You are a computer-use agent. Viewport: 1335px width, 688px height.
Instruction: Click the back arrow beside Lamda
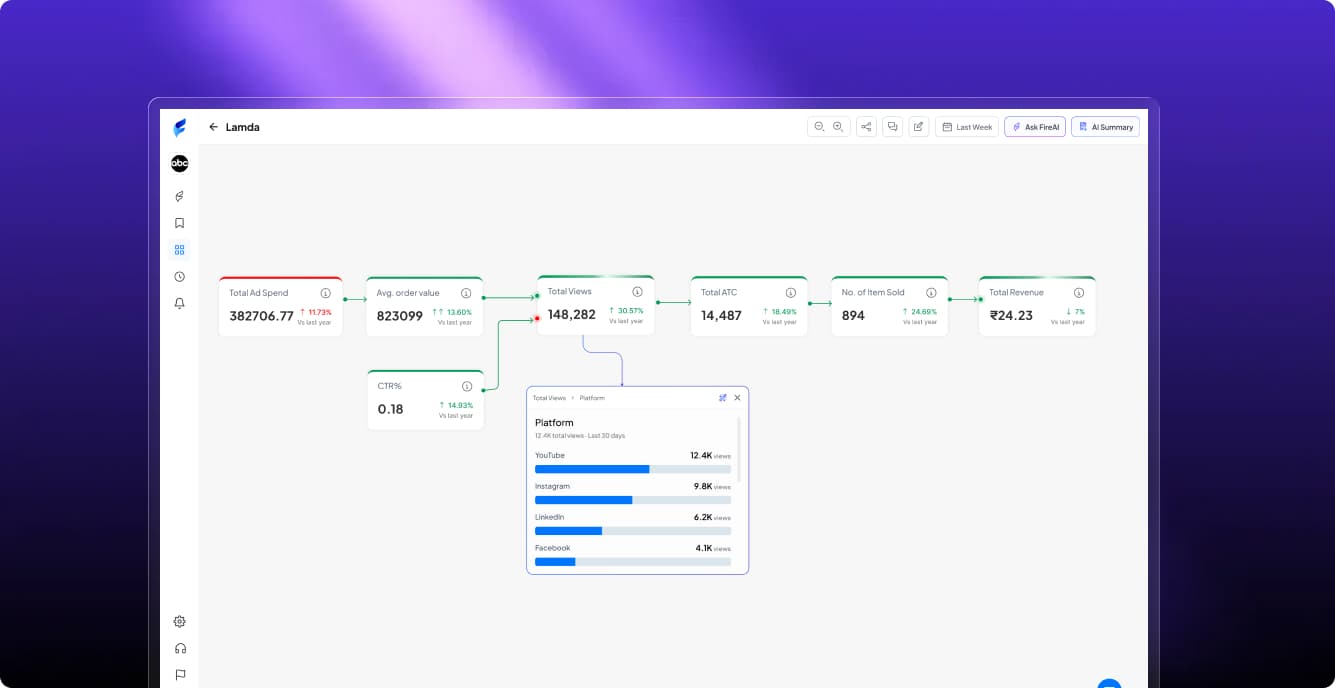coord(213,126)
